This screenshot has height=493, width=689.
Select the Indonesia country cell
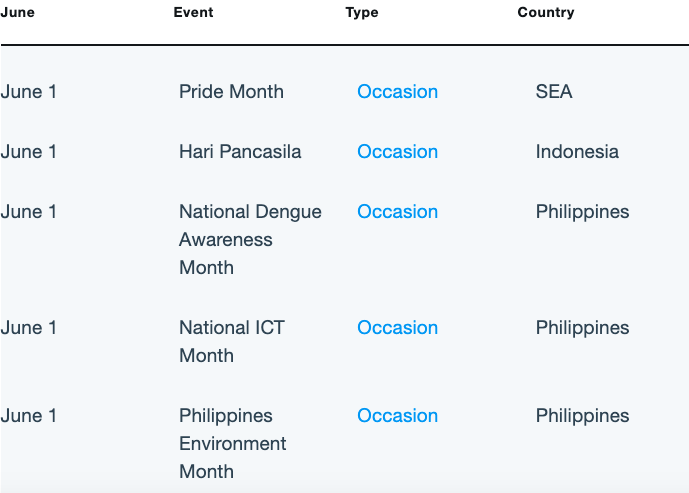[x=577, y=152]
